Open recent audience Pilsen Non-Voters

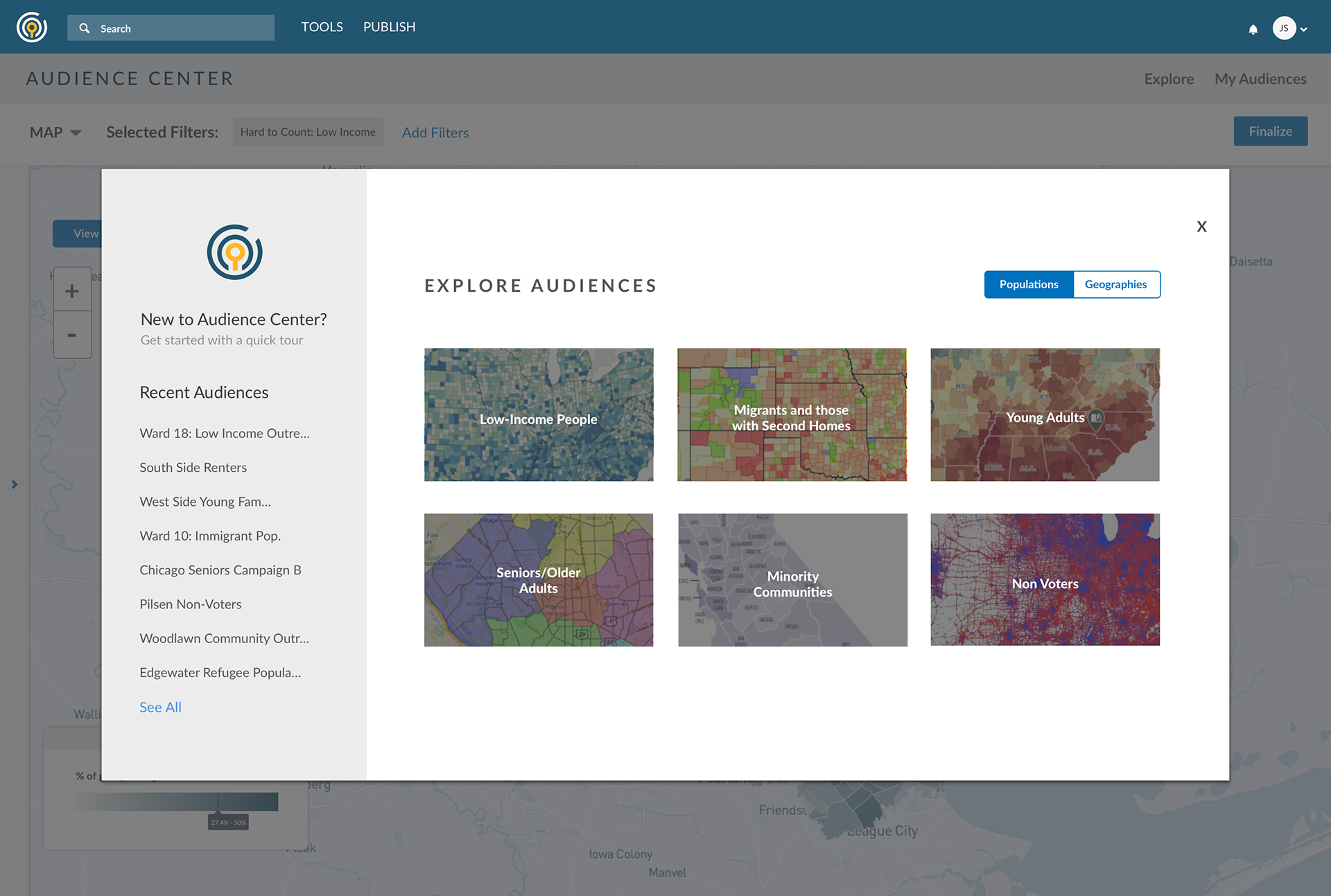point(191,604)
